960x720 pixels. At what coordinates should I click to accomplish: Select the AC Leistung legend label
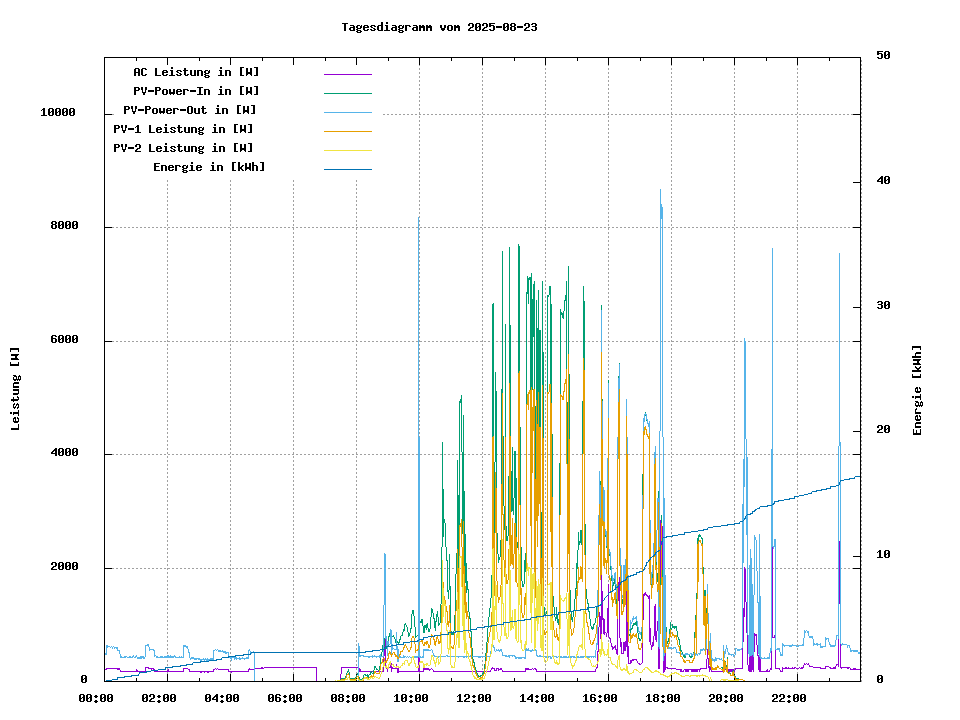tap(196, 72)
